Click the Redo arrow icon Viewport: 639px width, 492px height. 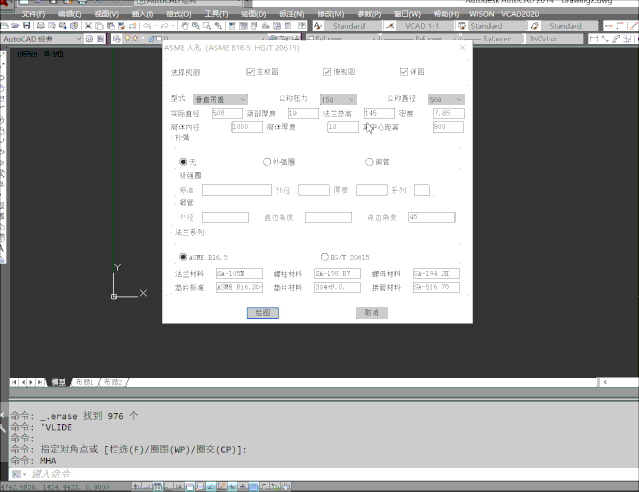click(164, 26)
